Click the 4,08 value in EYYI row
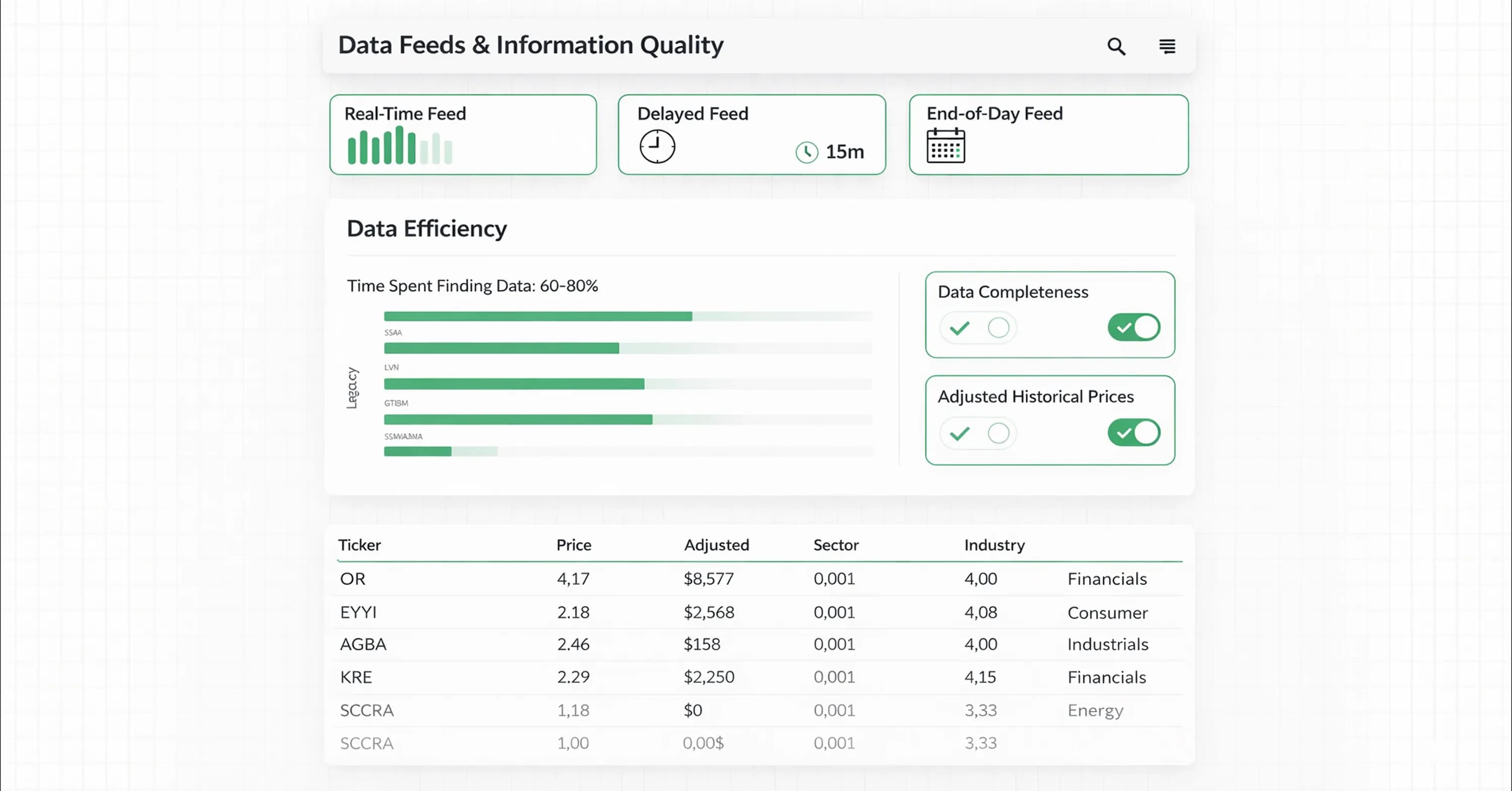Screen dimensions: 1512x791 pyautogui.click(x=981, y=613)
